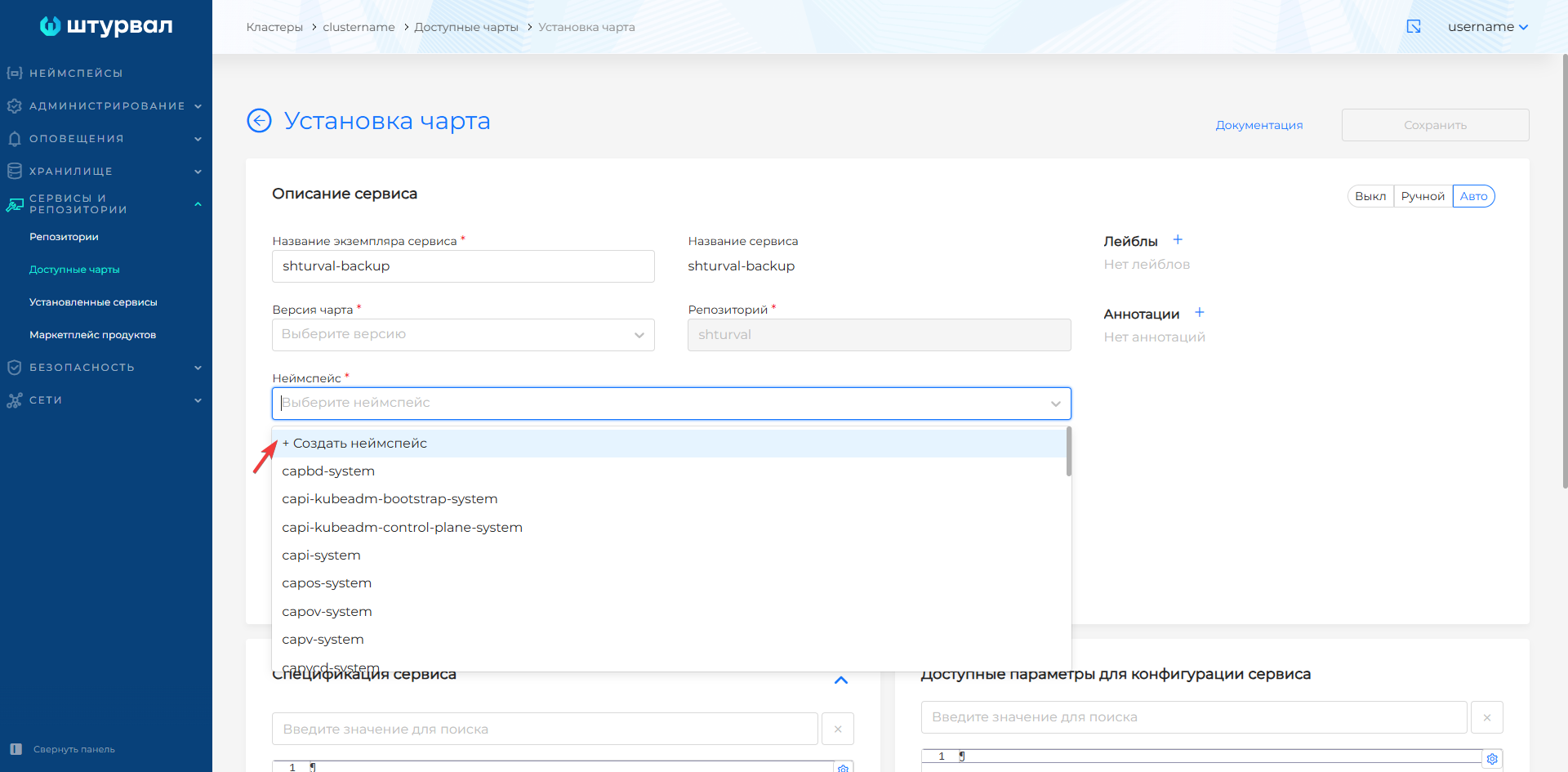Click the Хранилище database icon
This screenshot has height=772, width=1568.
pos(13,171)
